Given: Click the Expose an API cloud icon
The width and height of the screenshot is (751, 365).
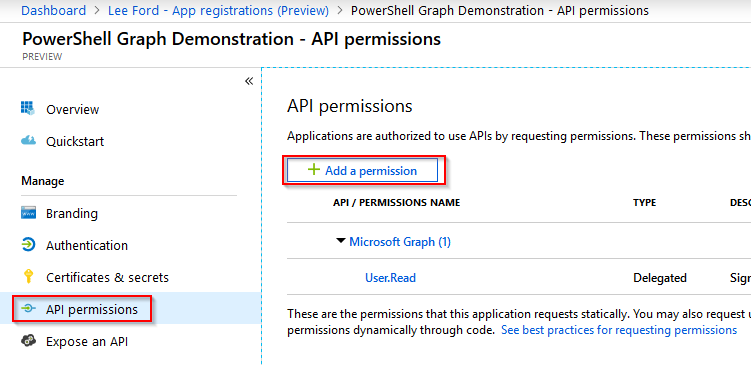Looking at the screenshot, I should [x=28, y=341].
